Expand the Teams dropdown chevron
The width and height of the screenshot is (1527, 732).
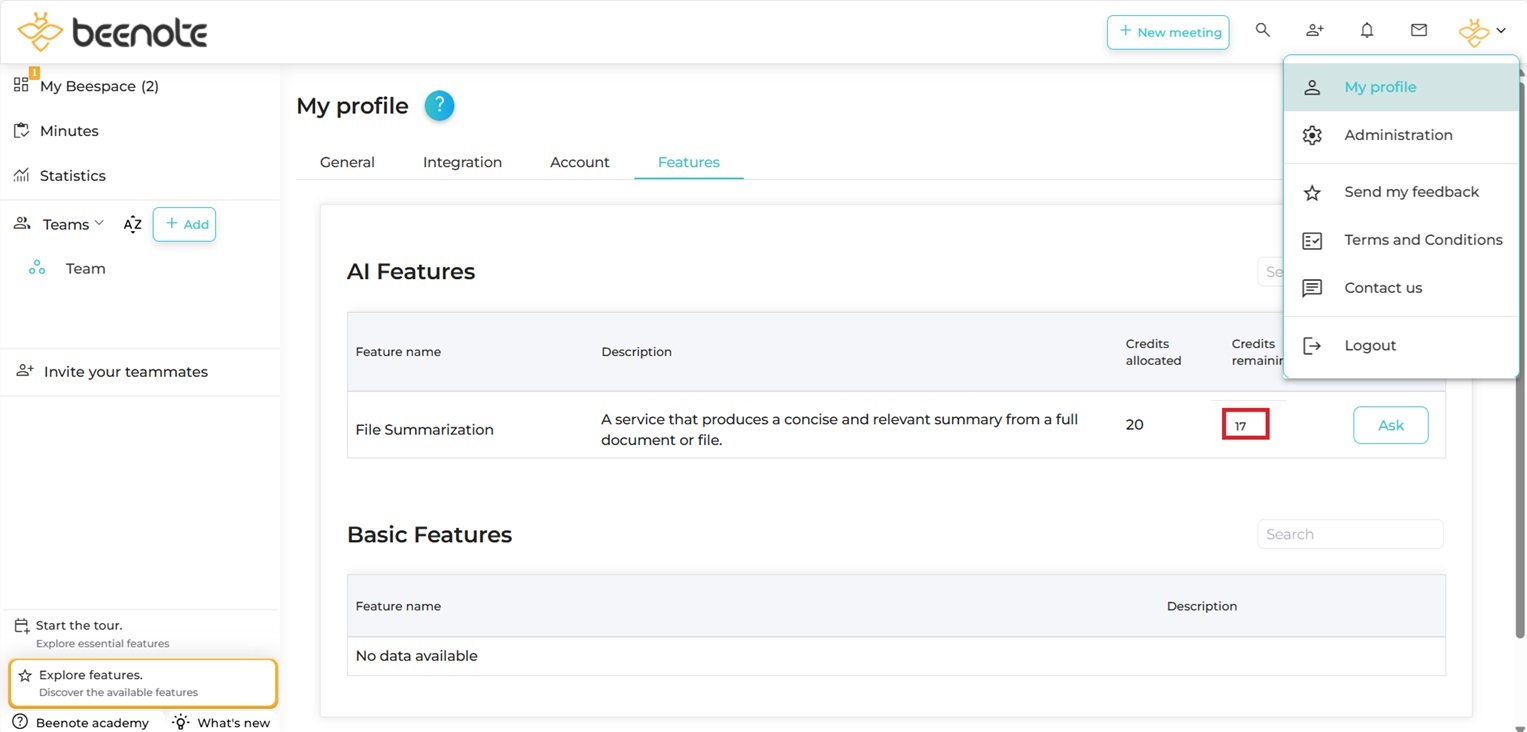pyautogui.click(x=99, y=224)
